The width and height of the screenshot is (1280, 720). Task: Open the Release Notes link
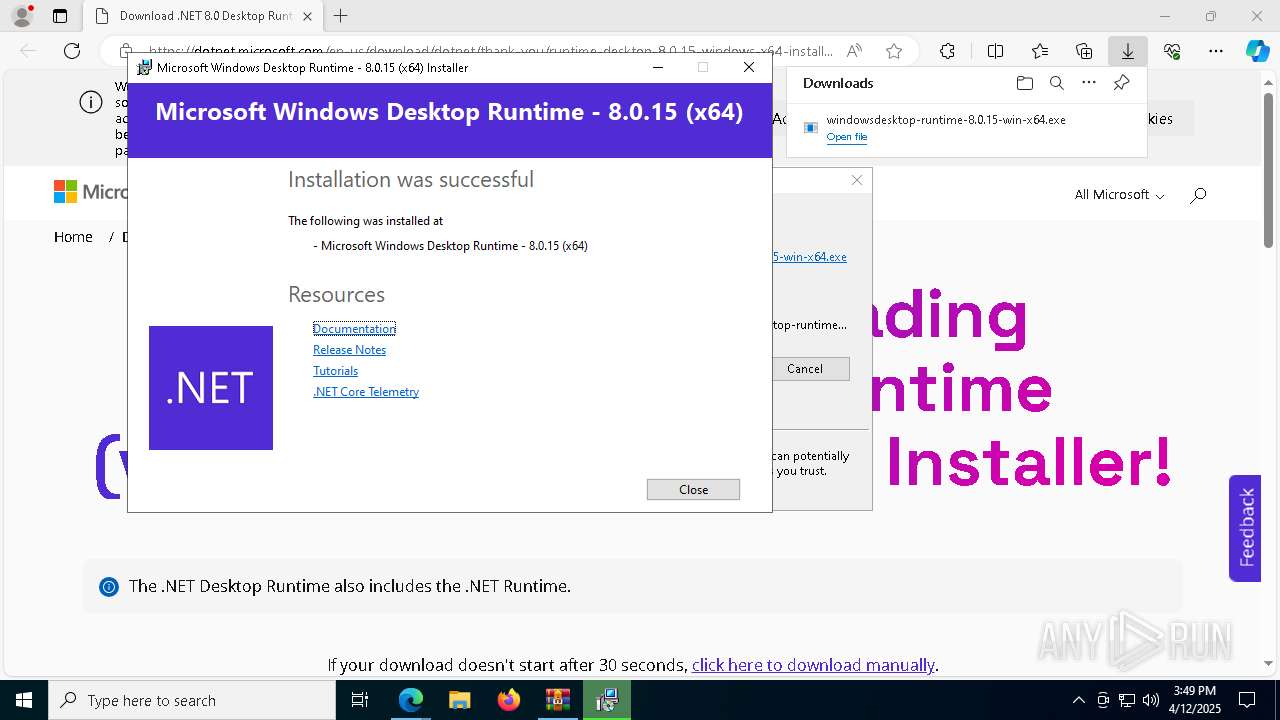coord(349,350)
